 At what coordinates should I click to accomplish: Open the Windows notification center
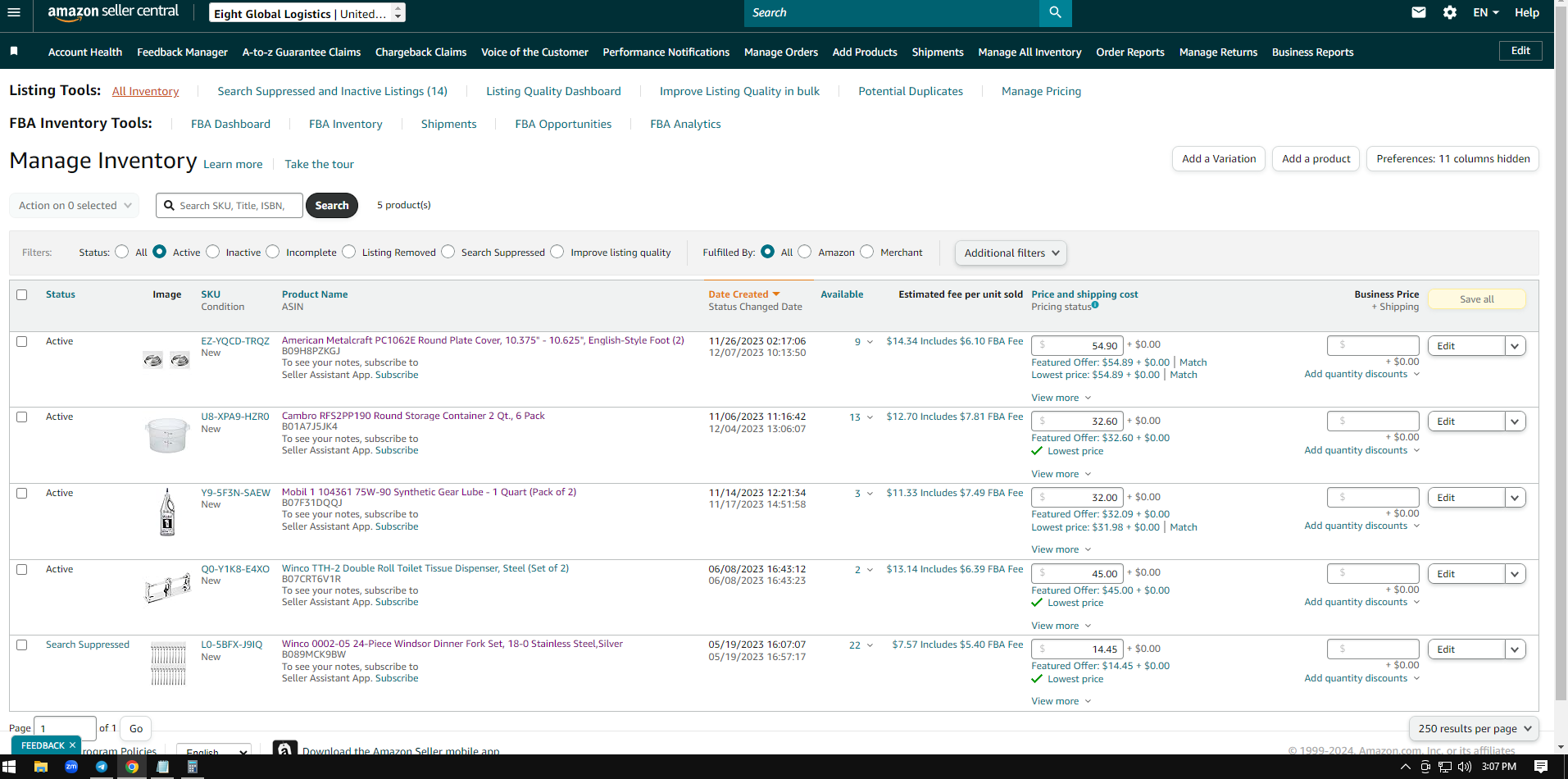1541,767
